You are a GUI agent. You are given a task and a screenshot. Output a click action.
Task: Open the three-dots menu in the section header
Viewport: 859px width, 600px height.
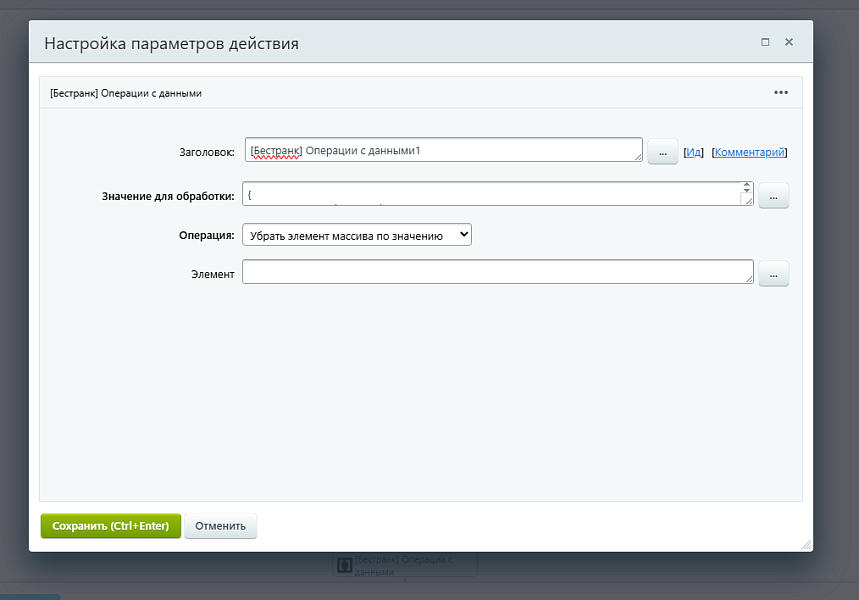click(x=781, y=93)
